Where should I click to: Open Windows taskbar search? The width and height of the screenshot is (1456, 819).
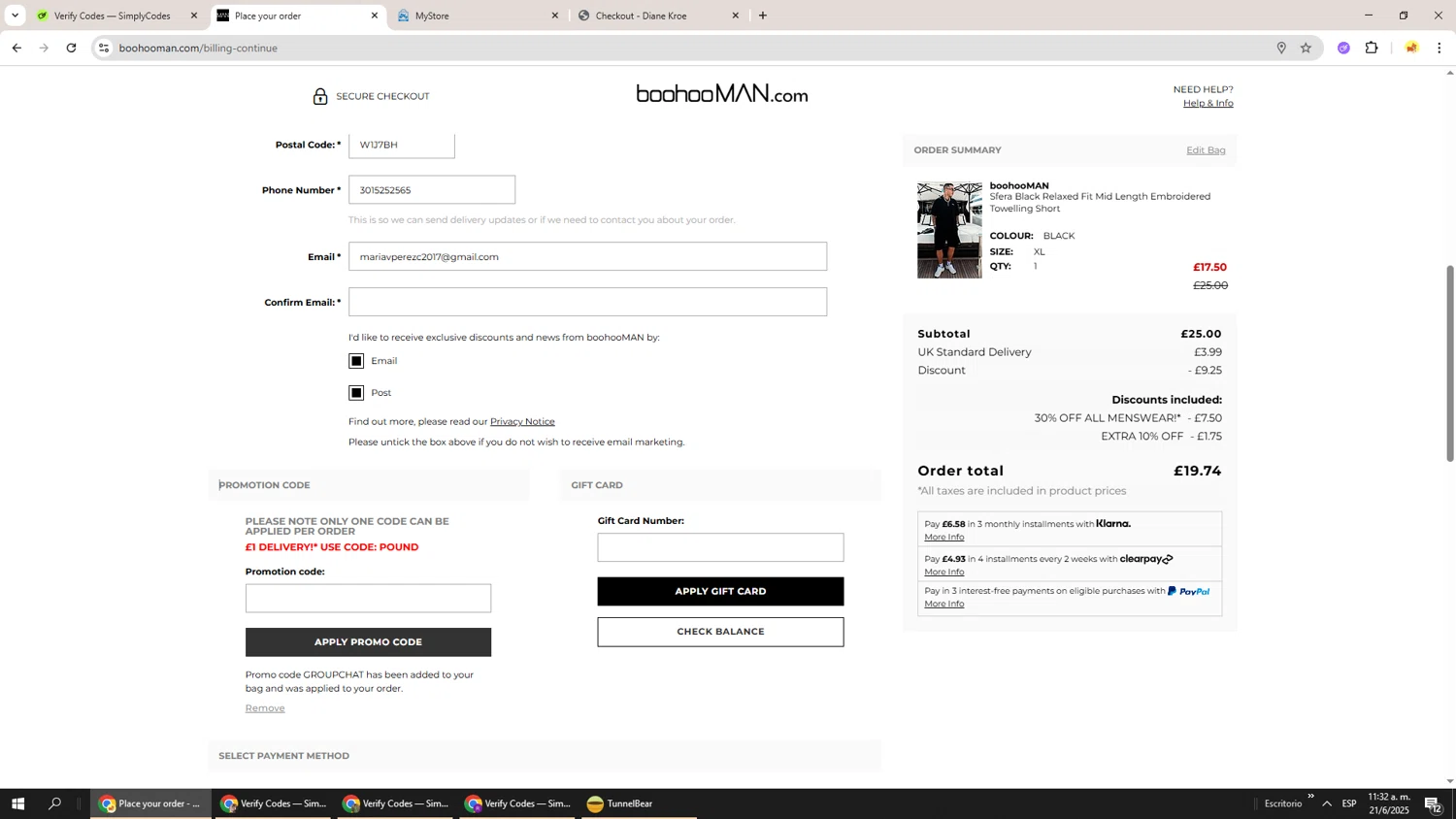[55, 803]
